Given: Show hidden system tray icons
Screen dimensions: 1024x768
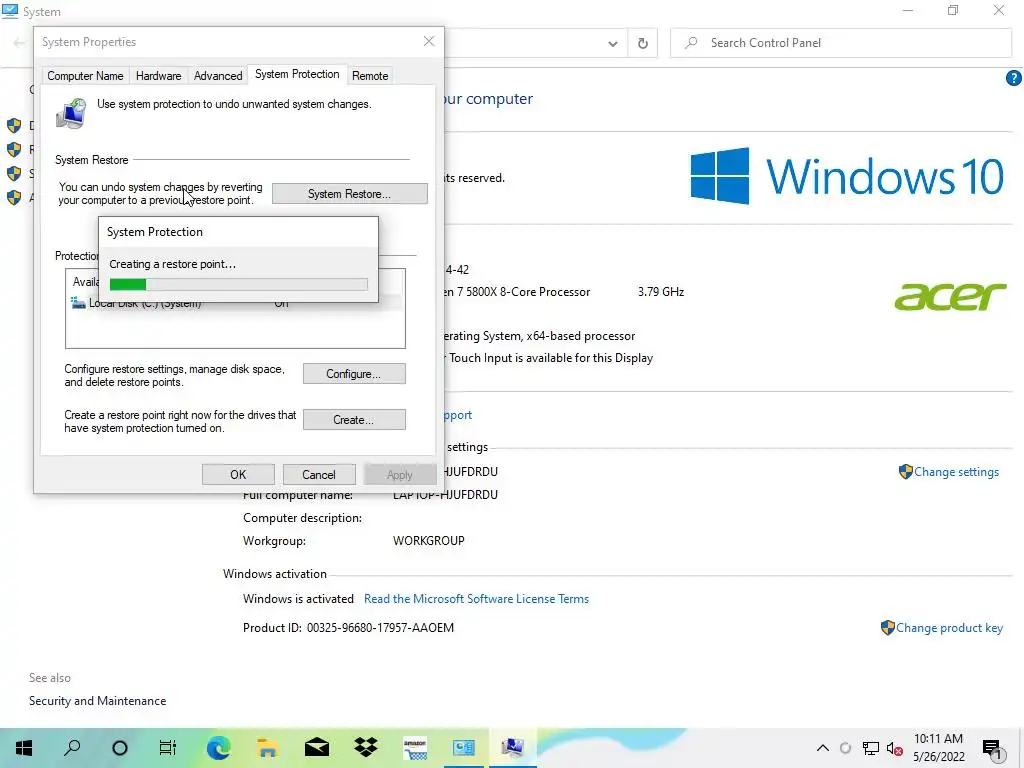Looking at the screenshot, I should (823, 748).
